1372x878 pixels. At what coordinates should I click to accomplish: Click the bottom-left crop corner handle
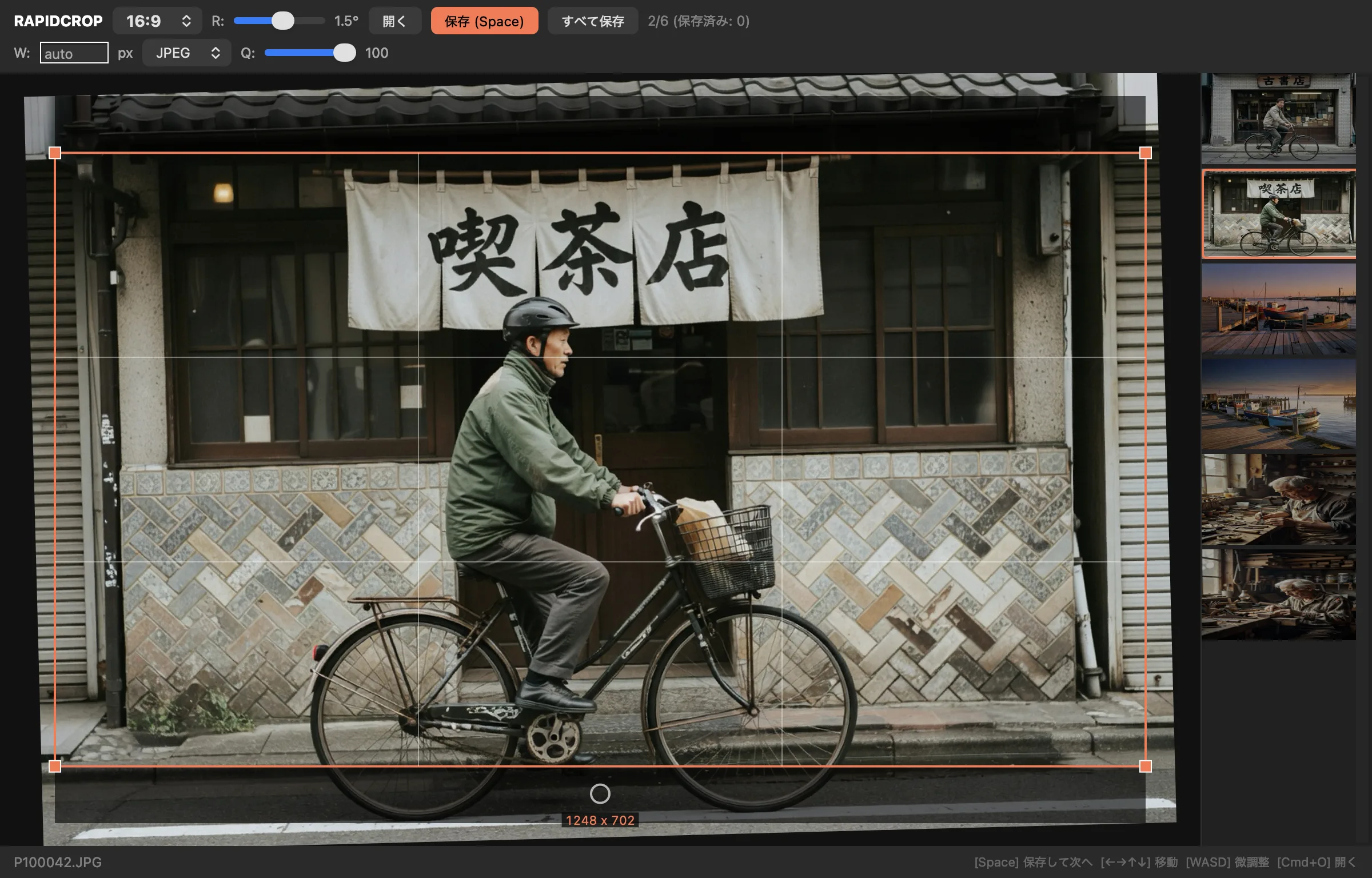(55, 767)
